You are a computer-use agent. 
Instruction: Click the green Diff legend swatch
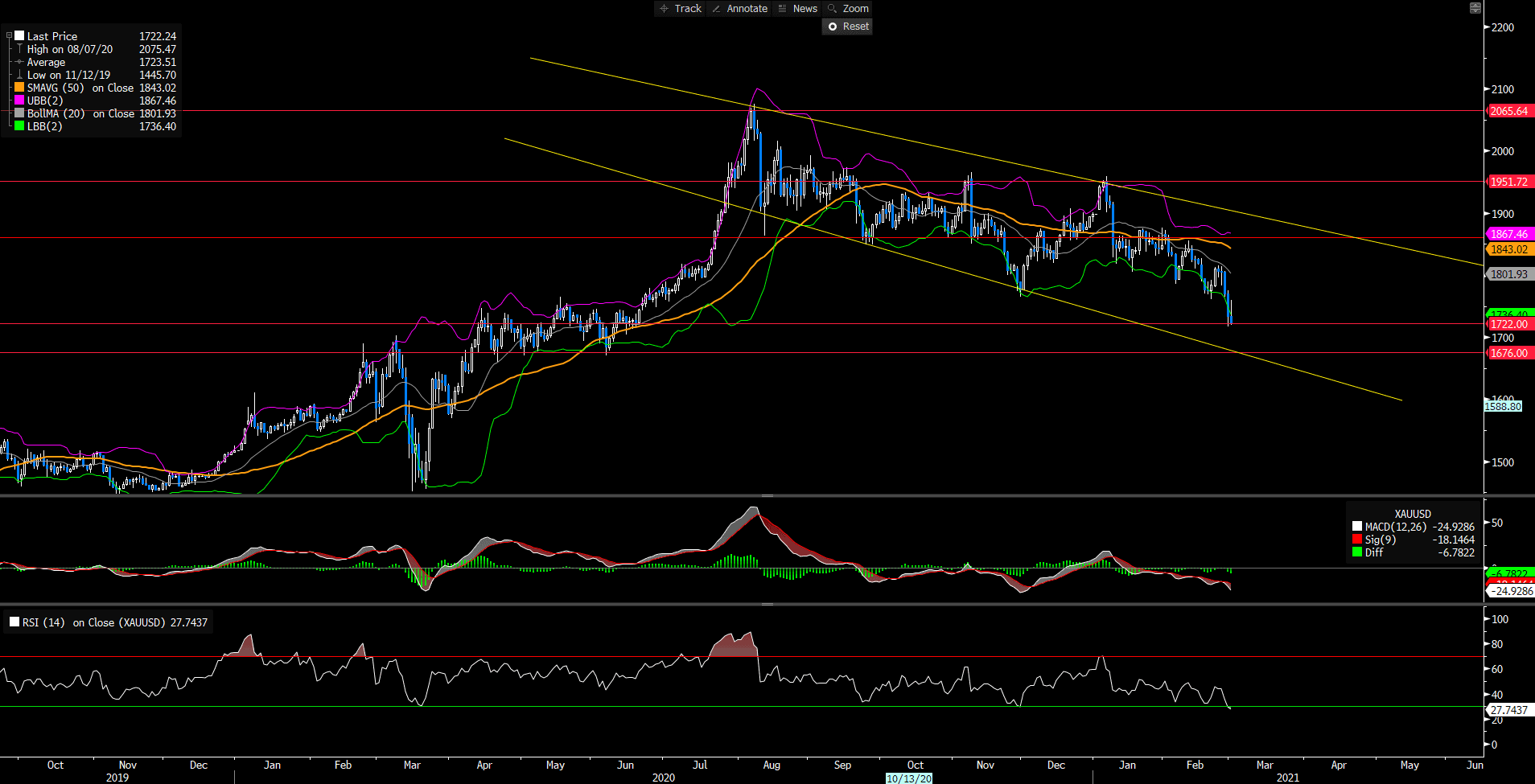pyautogui.click(x=1357, y=552)
